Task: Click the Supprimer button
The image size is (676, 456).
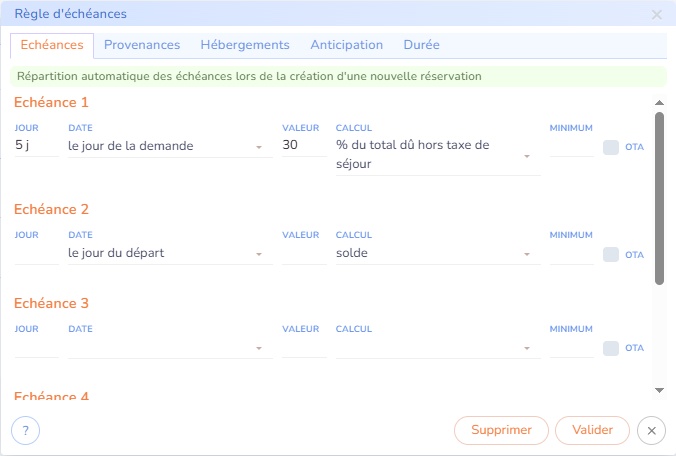Action: coord(501,430)
